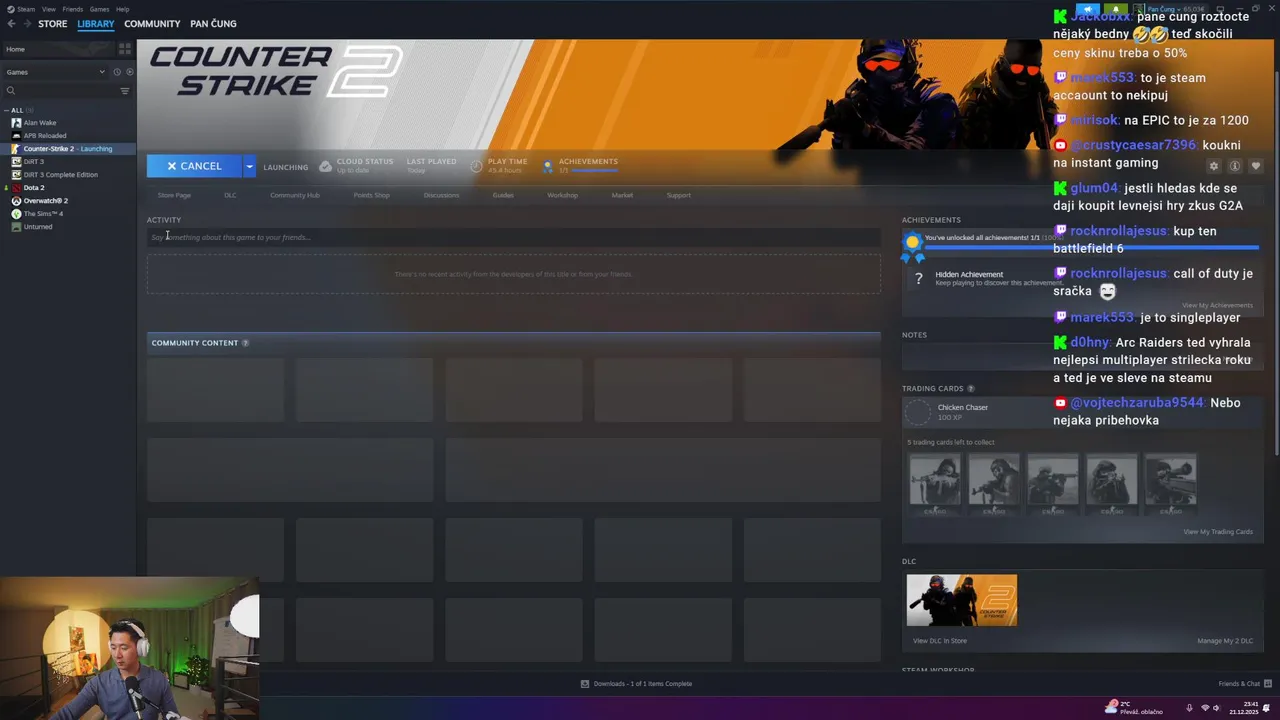
Task: Click Manage My 2 DLC
Action: click(x=1225, y=641)
